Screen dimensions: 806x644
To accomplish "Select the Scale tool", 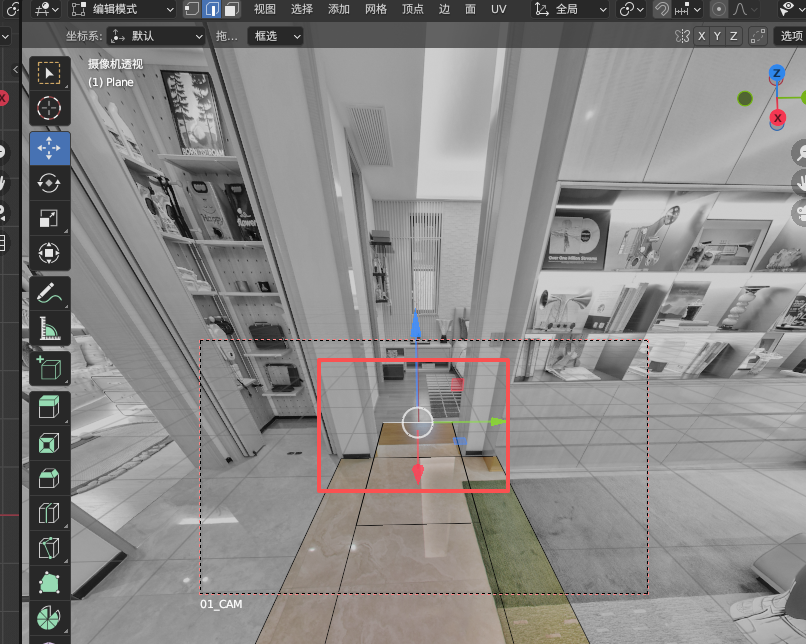I will tap(48, 218).
